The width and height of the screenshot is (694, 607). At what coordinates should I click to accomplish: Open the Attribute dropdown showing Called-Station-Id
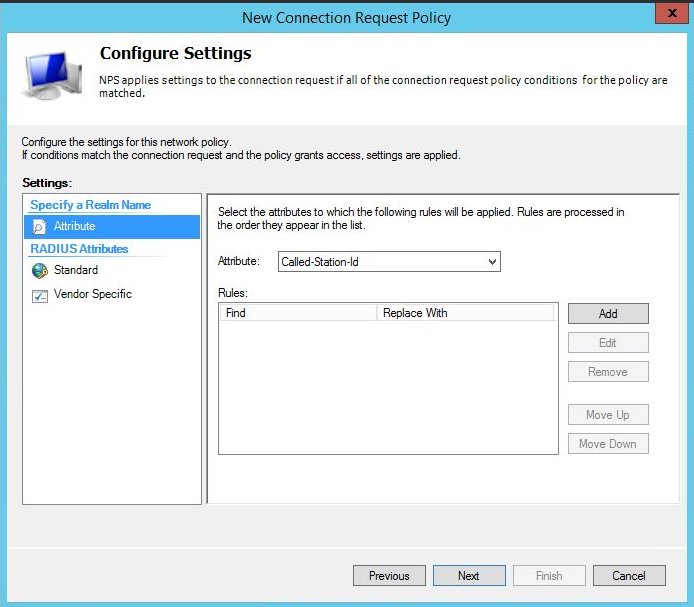(388, 262)
